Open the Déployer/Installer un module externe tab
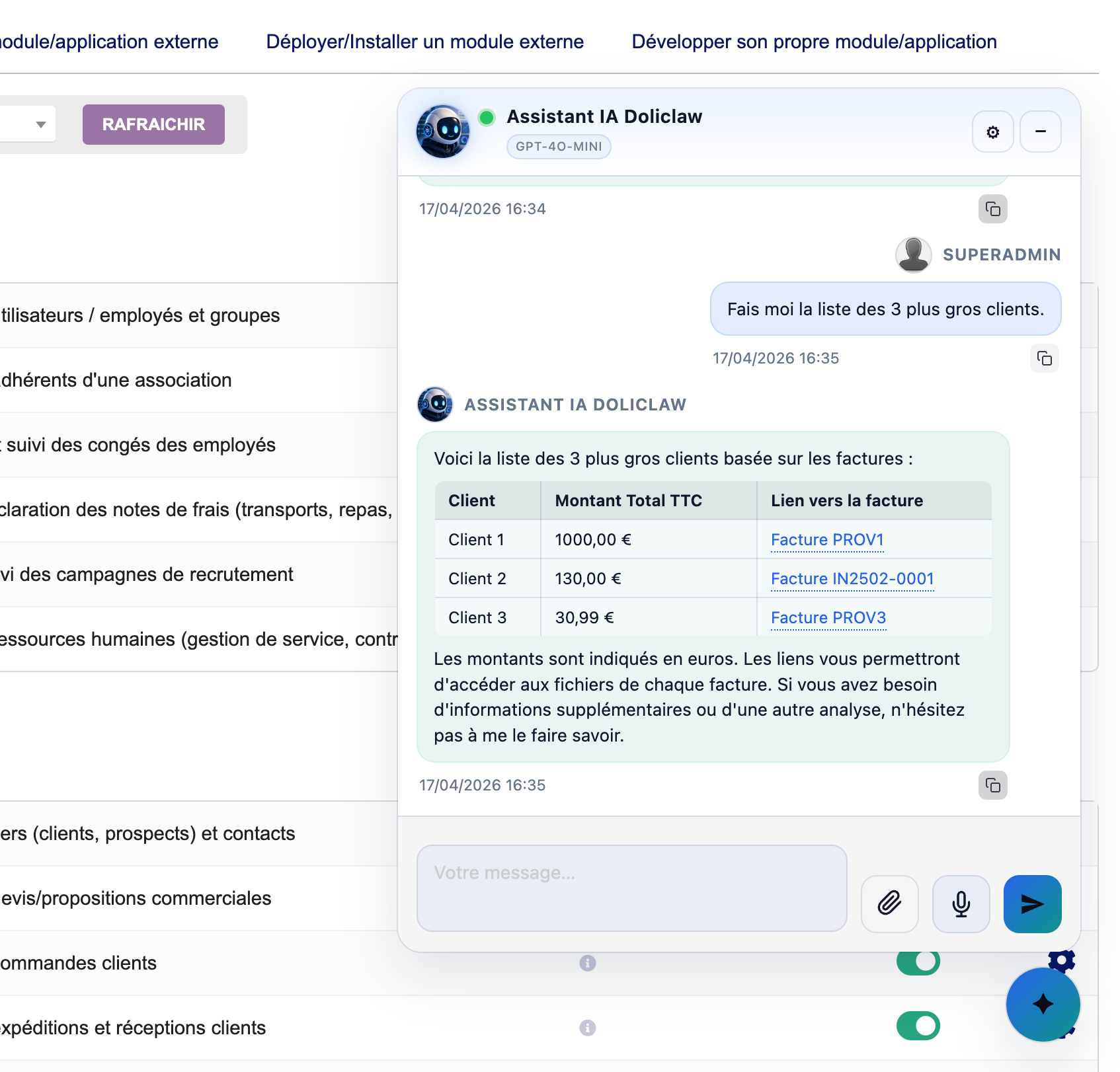The image size is (1120, 1072). click(424, 42)
